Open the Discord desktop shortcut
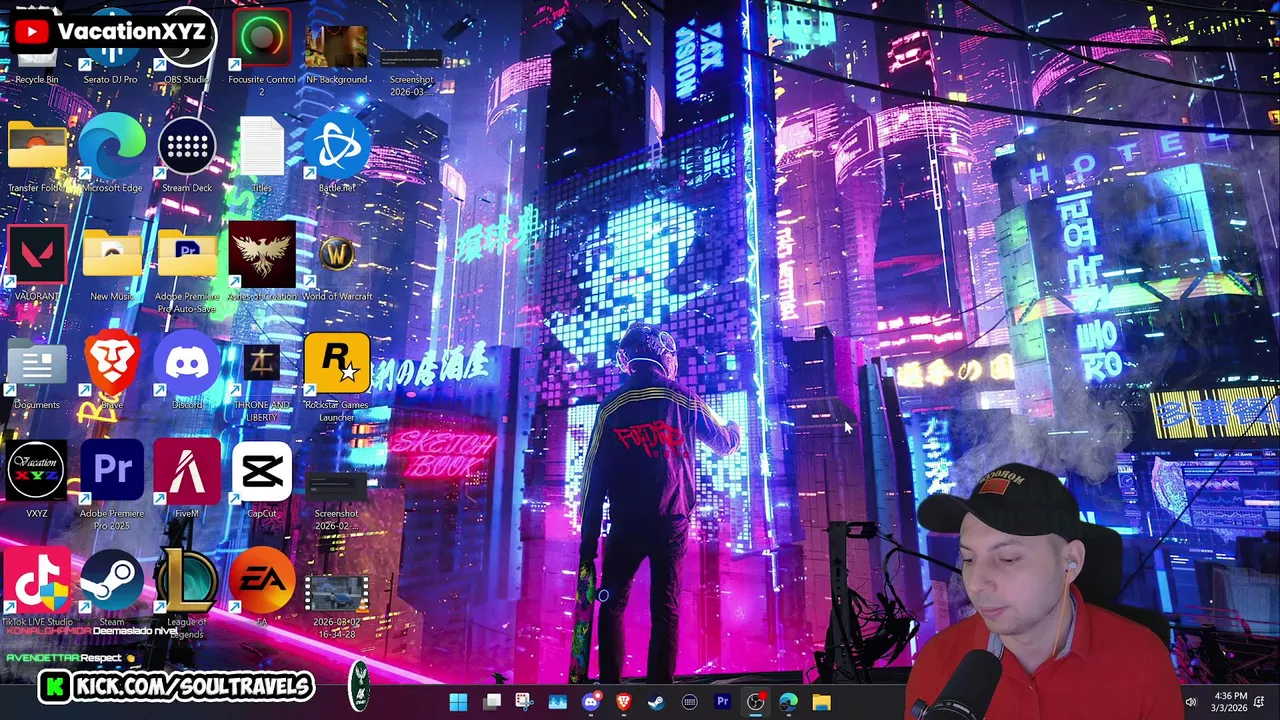Viewport: 1280px width, 720px height. tap(187, 370)
